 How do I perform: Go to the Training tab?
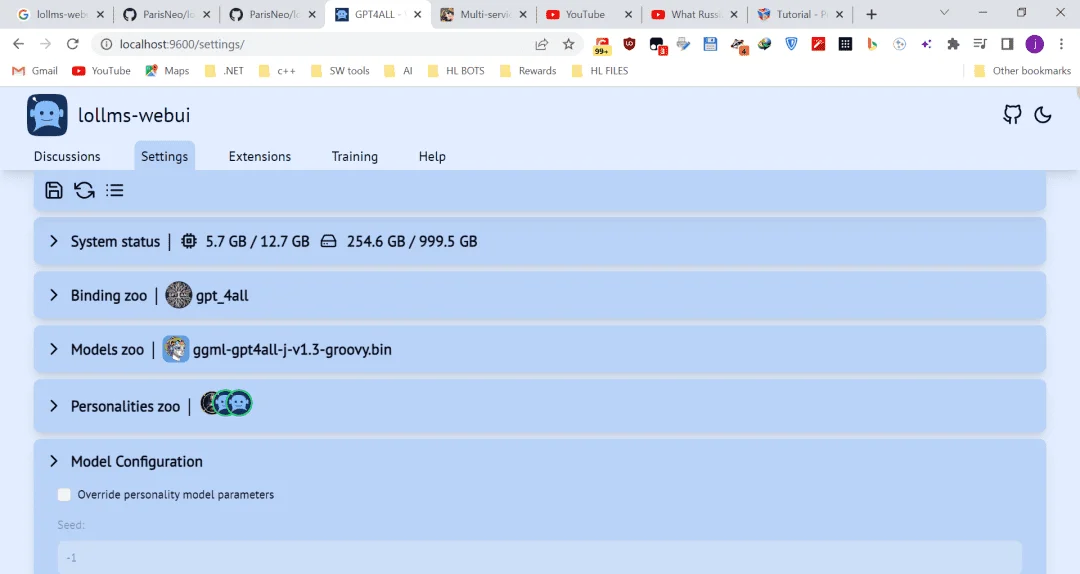pos(355,156)
